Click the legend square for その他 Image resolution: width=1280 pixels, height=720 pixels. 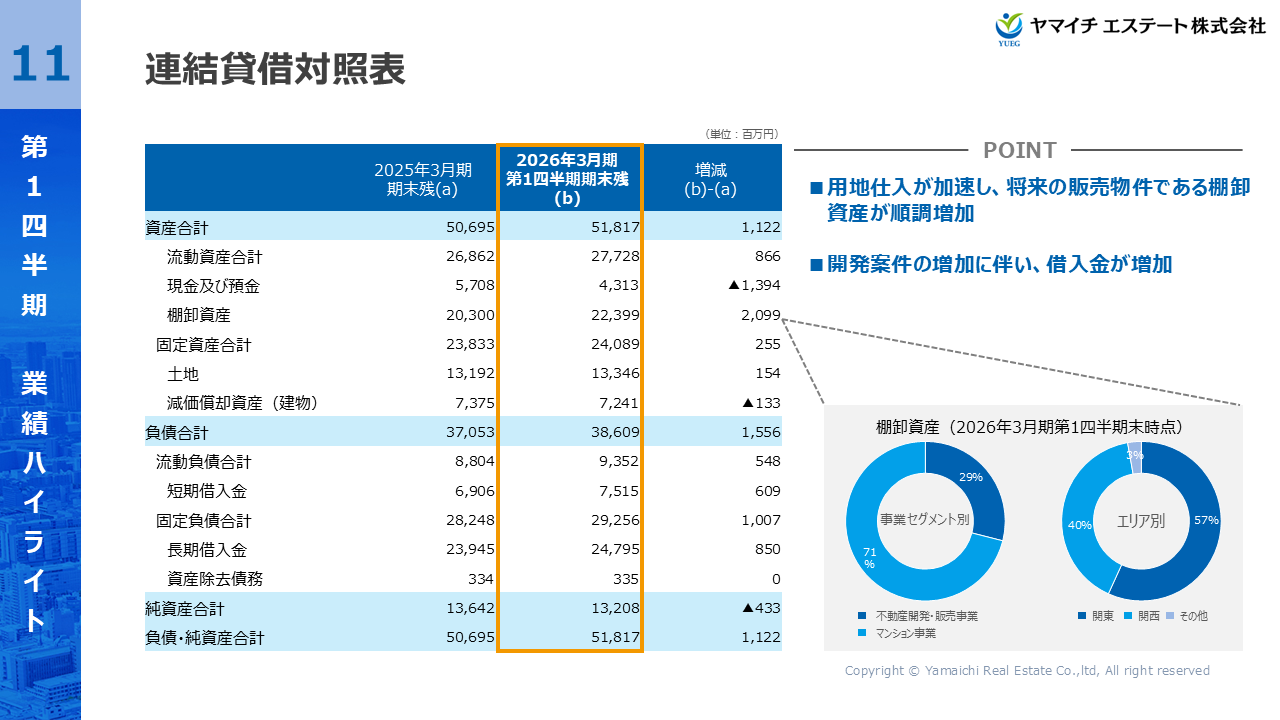(x=1174, y=616)
